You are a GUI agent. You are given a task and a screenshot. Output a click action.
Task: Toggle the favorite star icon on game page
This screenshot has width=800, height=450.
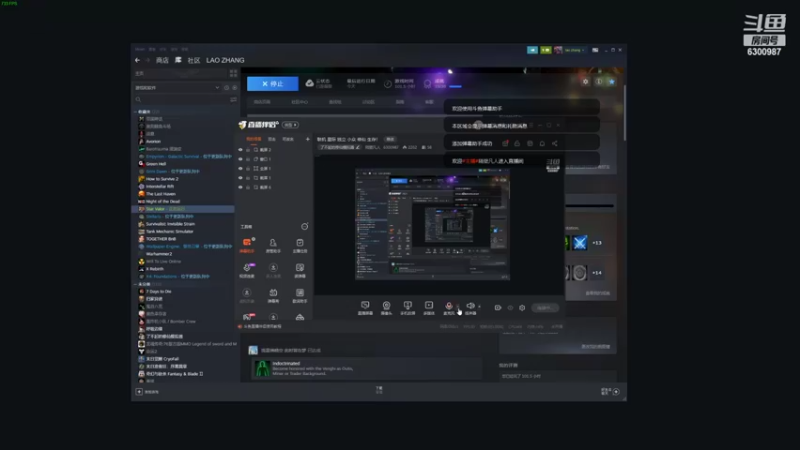[x=612, y=82]
